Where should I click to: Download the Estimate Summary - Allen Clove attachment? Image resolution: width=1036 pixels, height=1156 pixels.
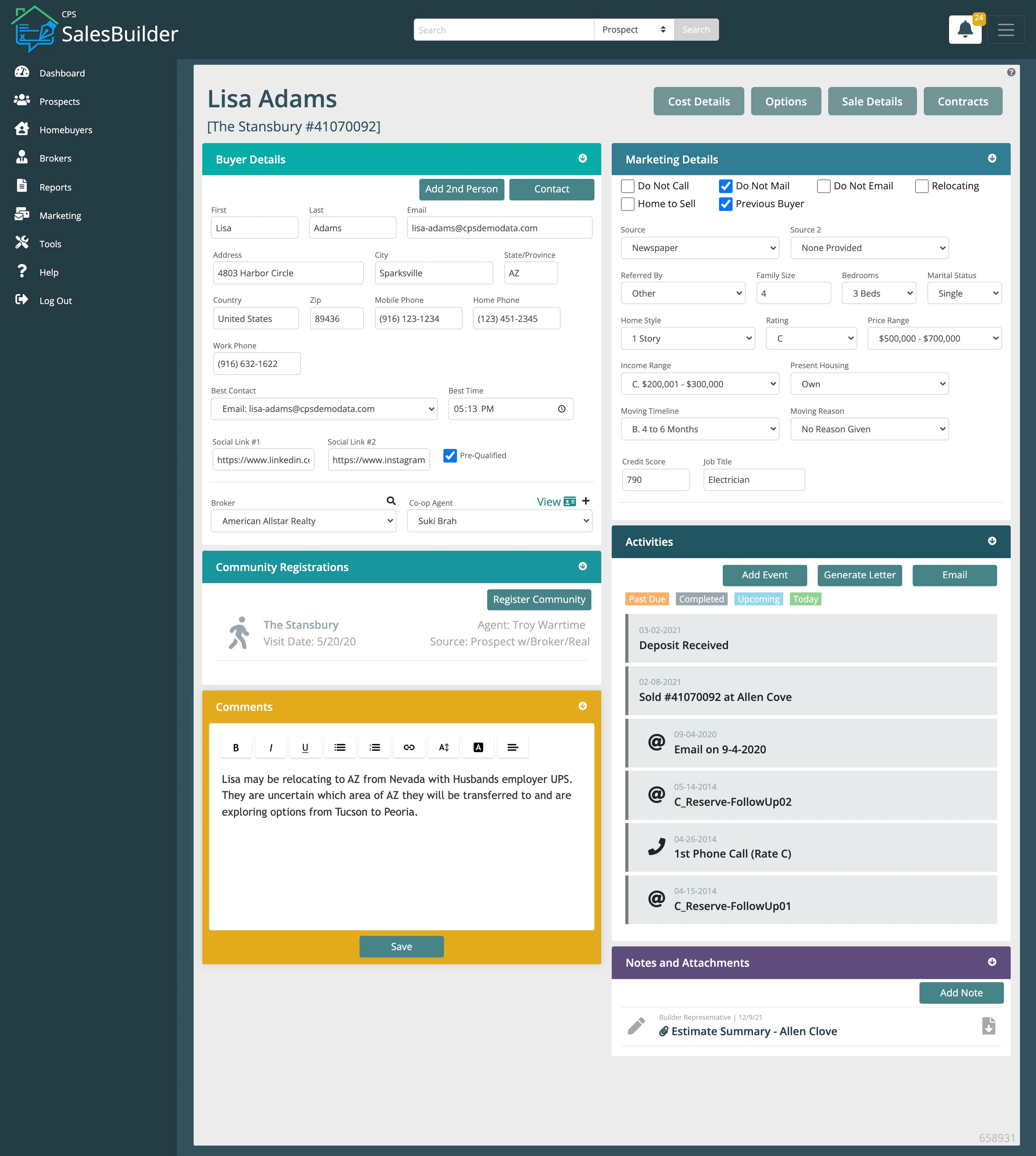coord(989,1026)
